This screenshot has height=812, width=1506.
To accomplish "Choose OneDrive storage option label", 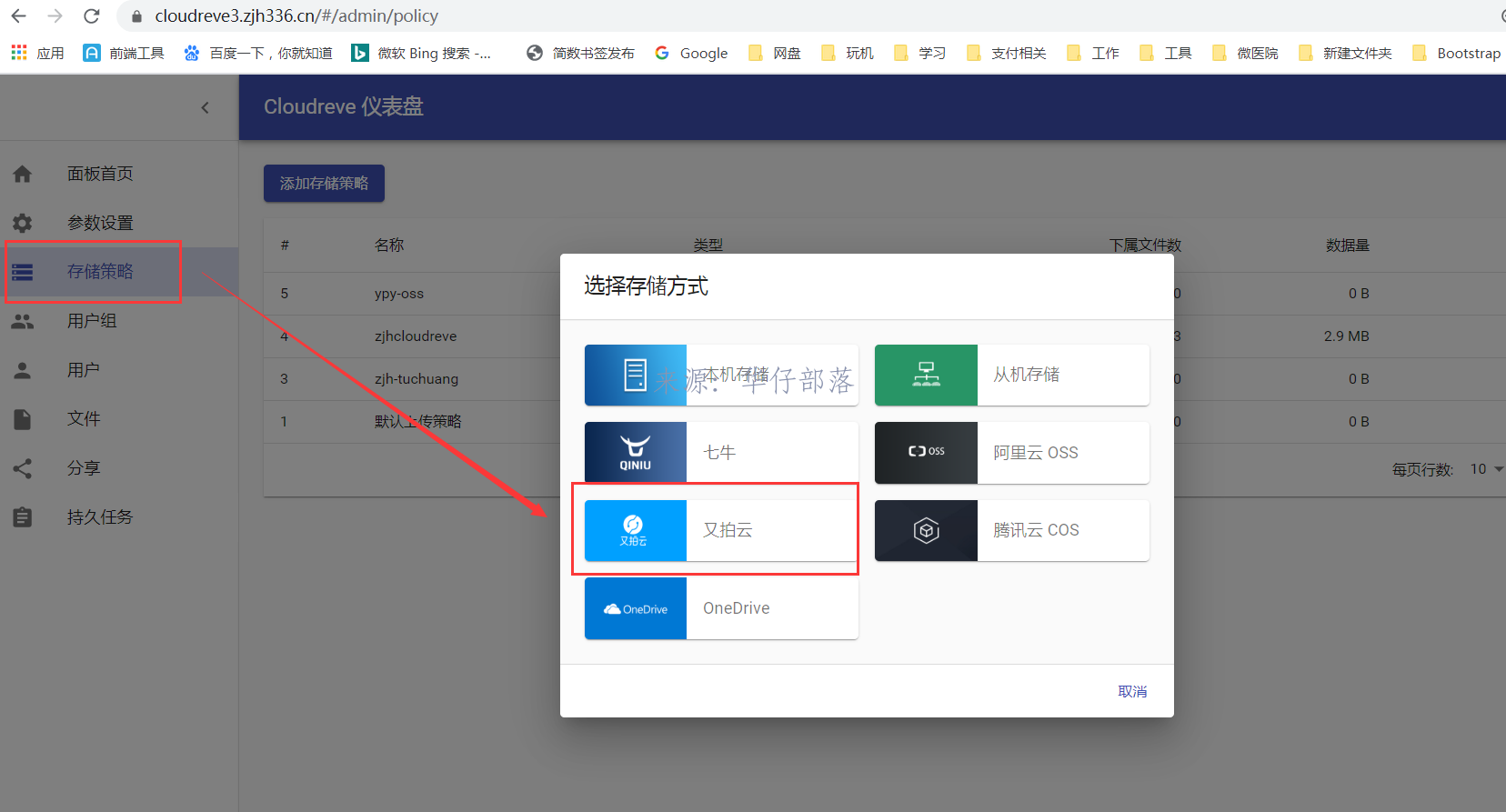I will (737, 608).
